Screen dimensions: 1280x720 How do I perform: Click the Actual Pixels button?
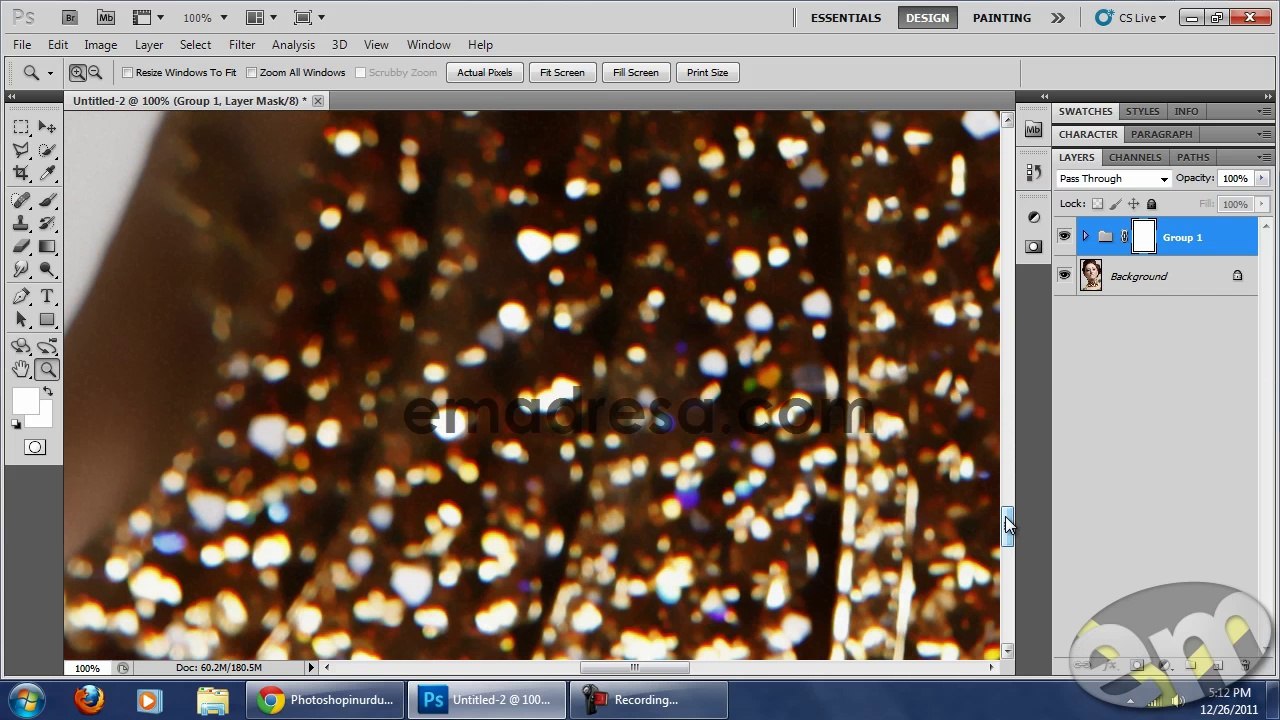coord(485,72)
